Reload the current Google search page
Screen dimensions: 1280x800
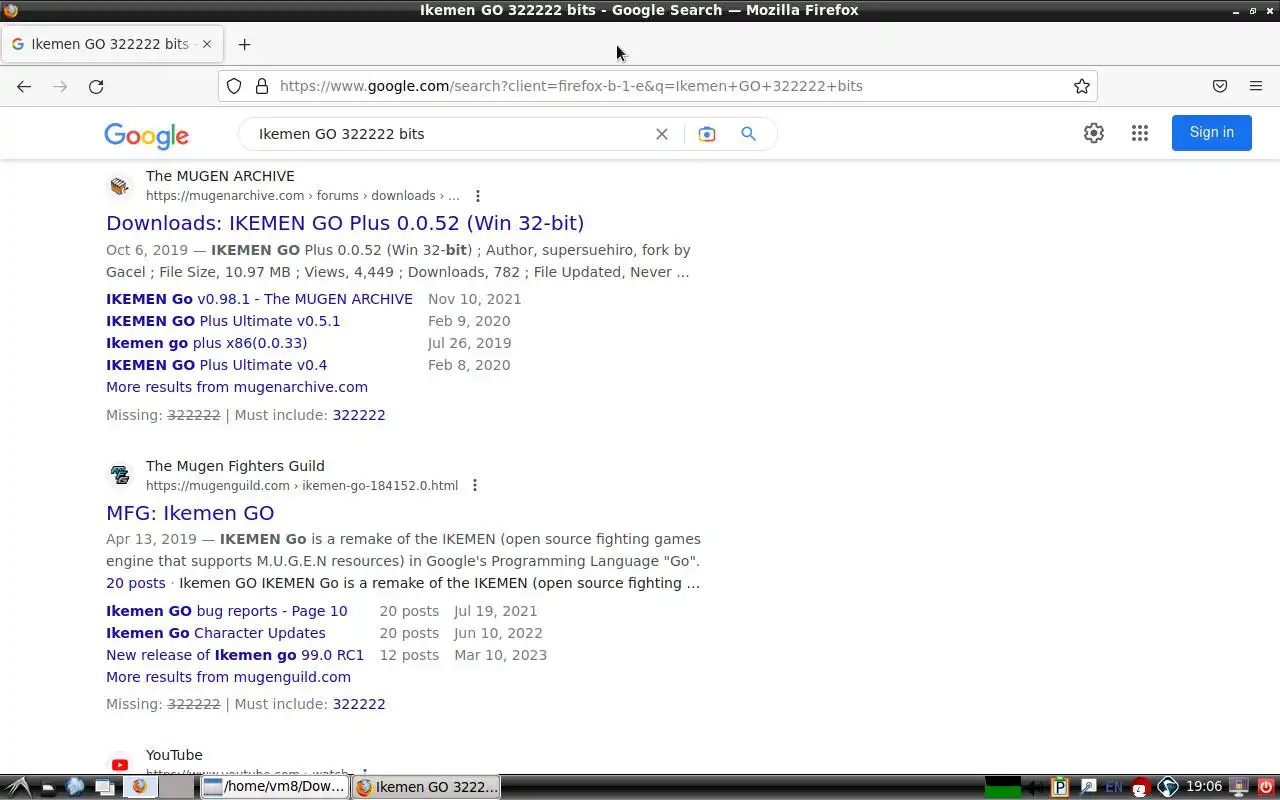(x=96, y=86)
